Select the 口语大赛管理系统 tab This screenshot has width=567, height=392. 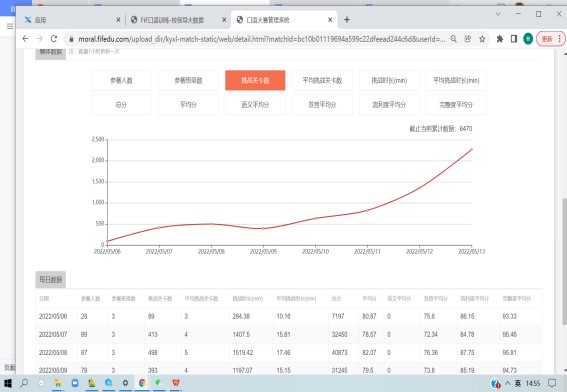point(283,20)
